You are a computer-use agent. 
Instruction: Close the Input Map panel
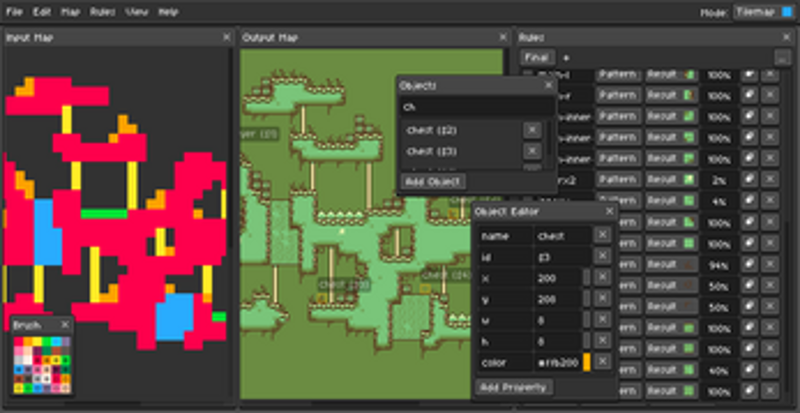[x=227, y=37]
